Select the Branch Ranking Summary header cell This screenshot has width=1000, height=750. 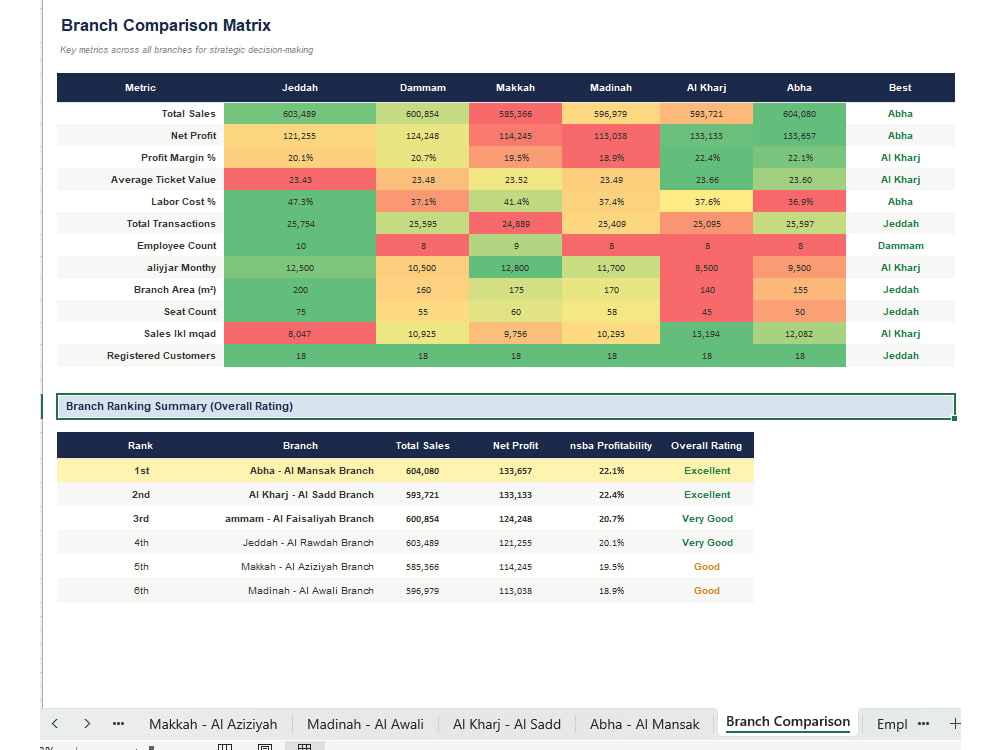point(506,406)
